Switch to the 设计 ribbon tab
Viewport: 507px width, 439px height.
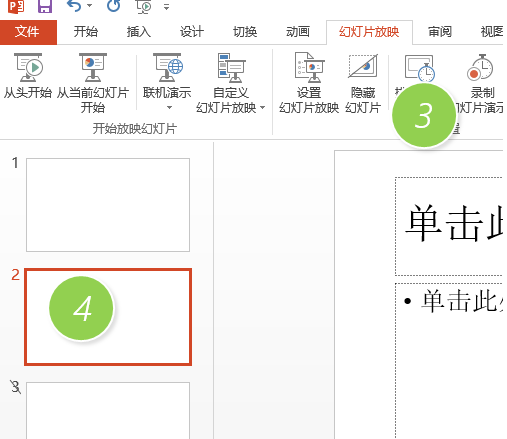(x=192, y=32)
